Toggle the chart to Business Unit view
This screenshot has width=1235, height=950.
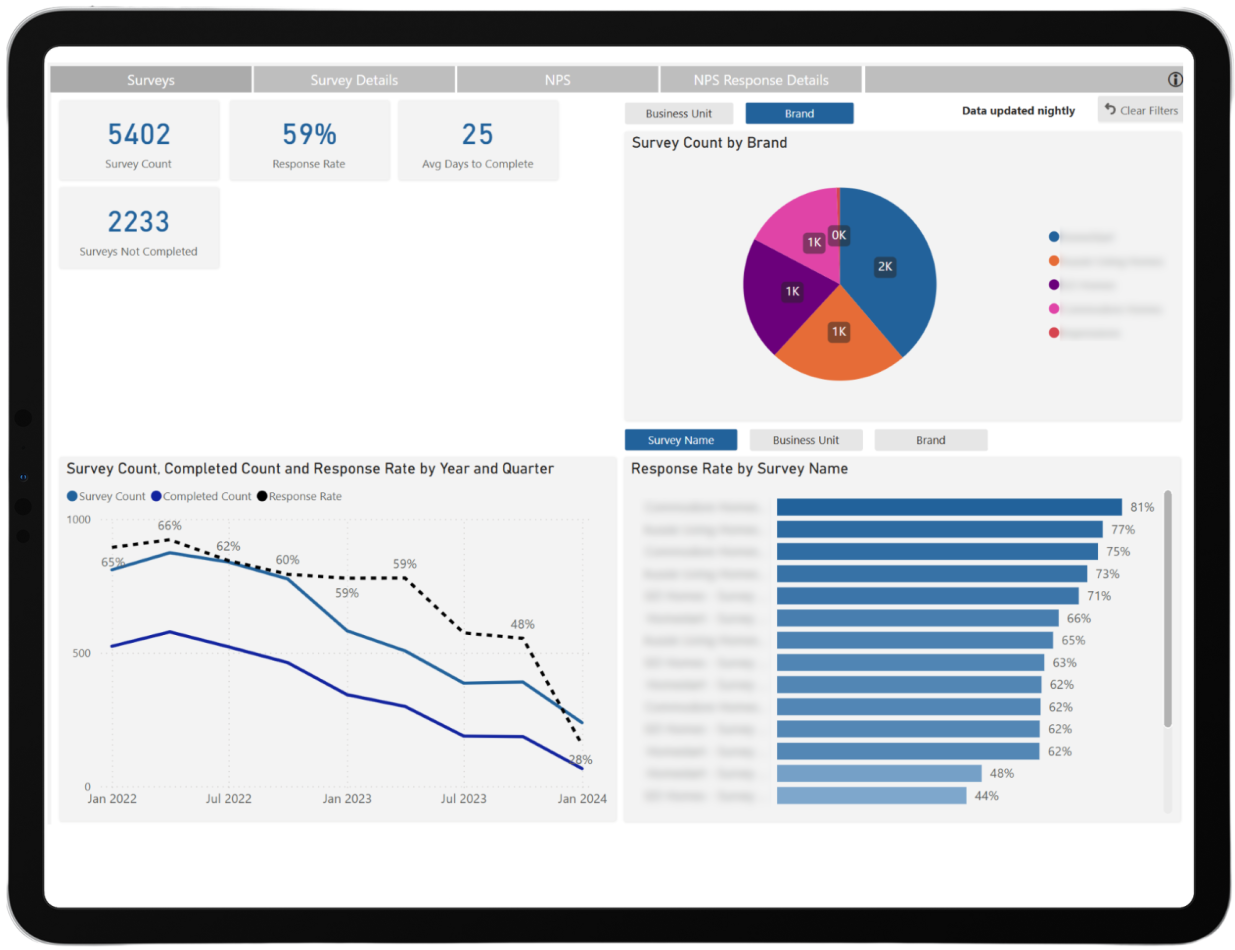point(679,113)
